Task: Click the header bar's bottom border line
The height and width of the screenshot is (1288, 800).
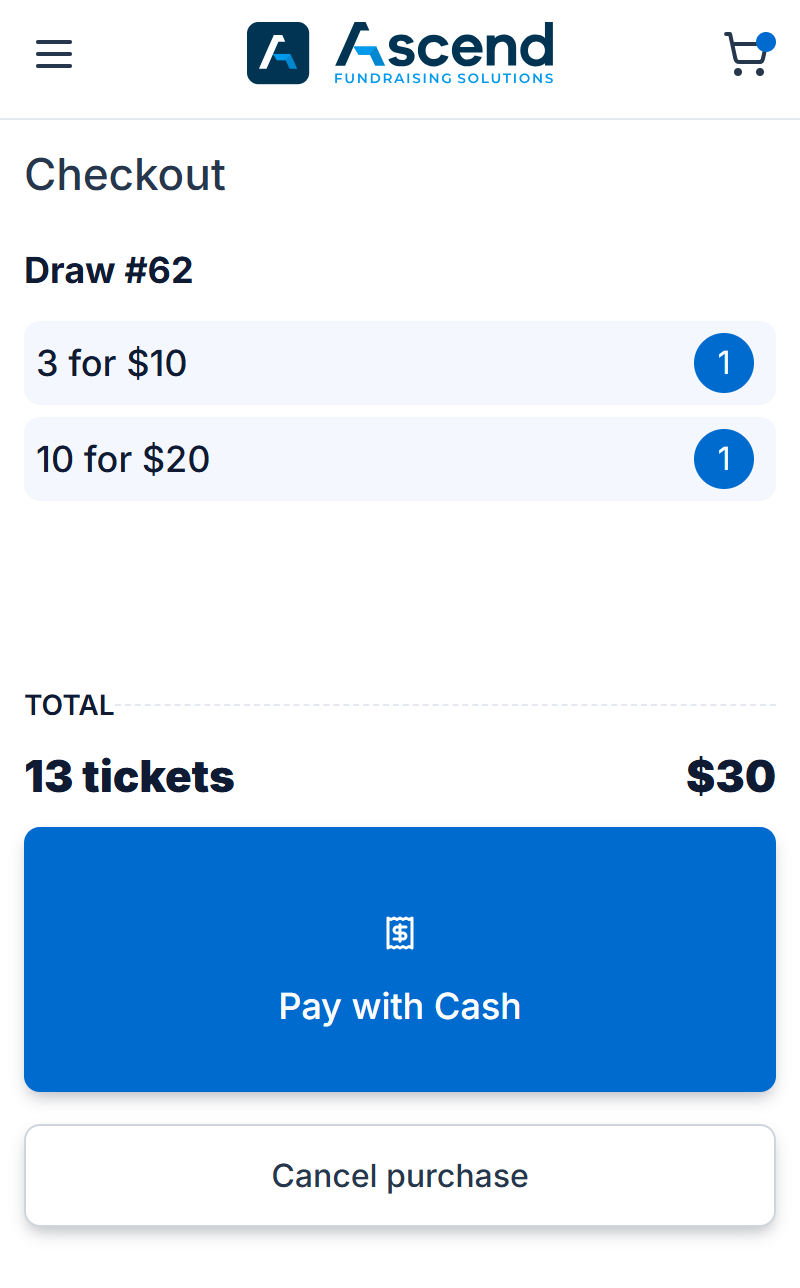Action: point(400,119)
